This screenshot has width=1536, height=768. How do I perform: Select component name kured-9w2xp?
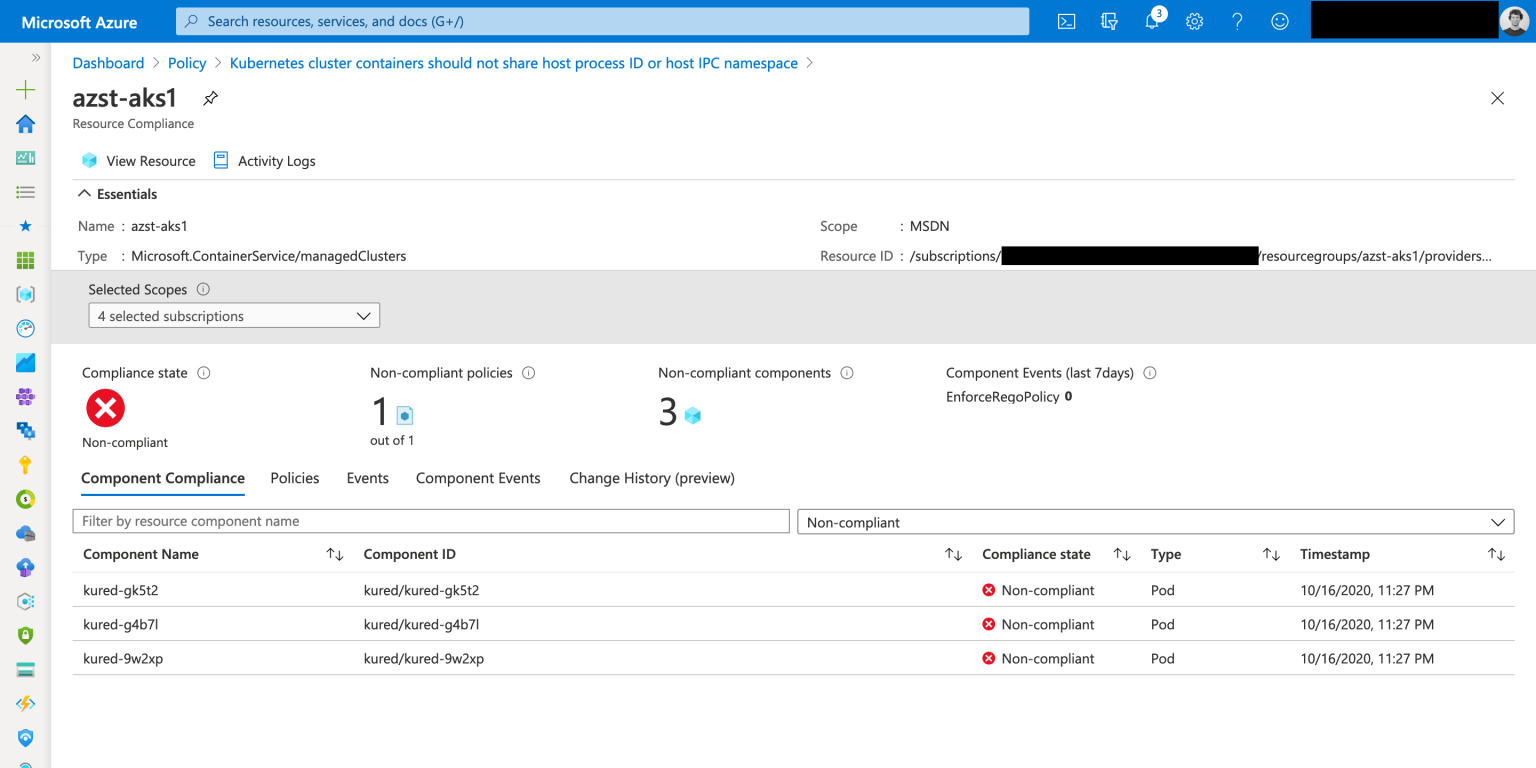click(x=123, y=658)
